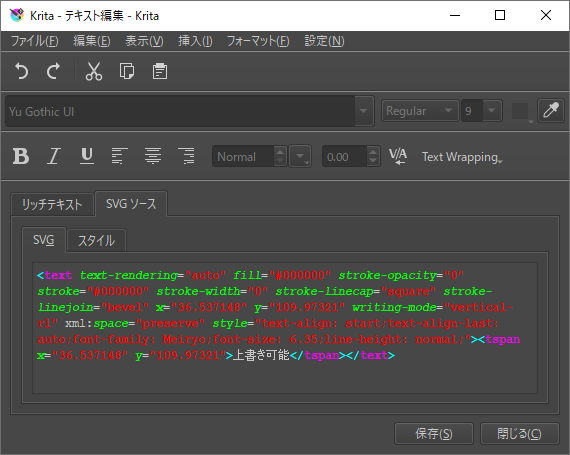Toggle Italic formatting
The image size is (570, 455).
[x=54, y=156]
